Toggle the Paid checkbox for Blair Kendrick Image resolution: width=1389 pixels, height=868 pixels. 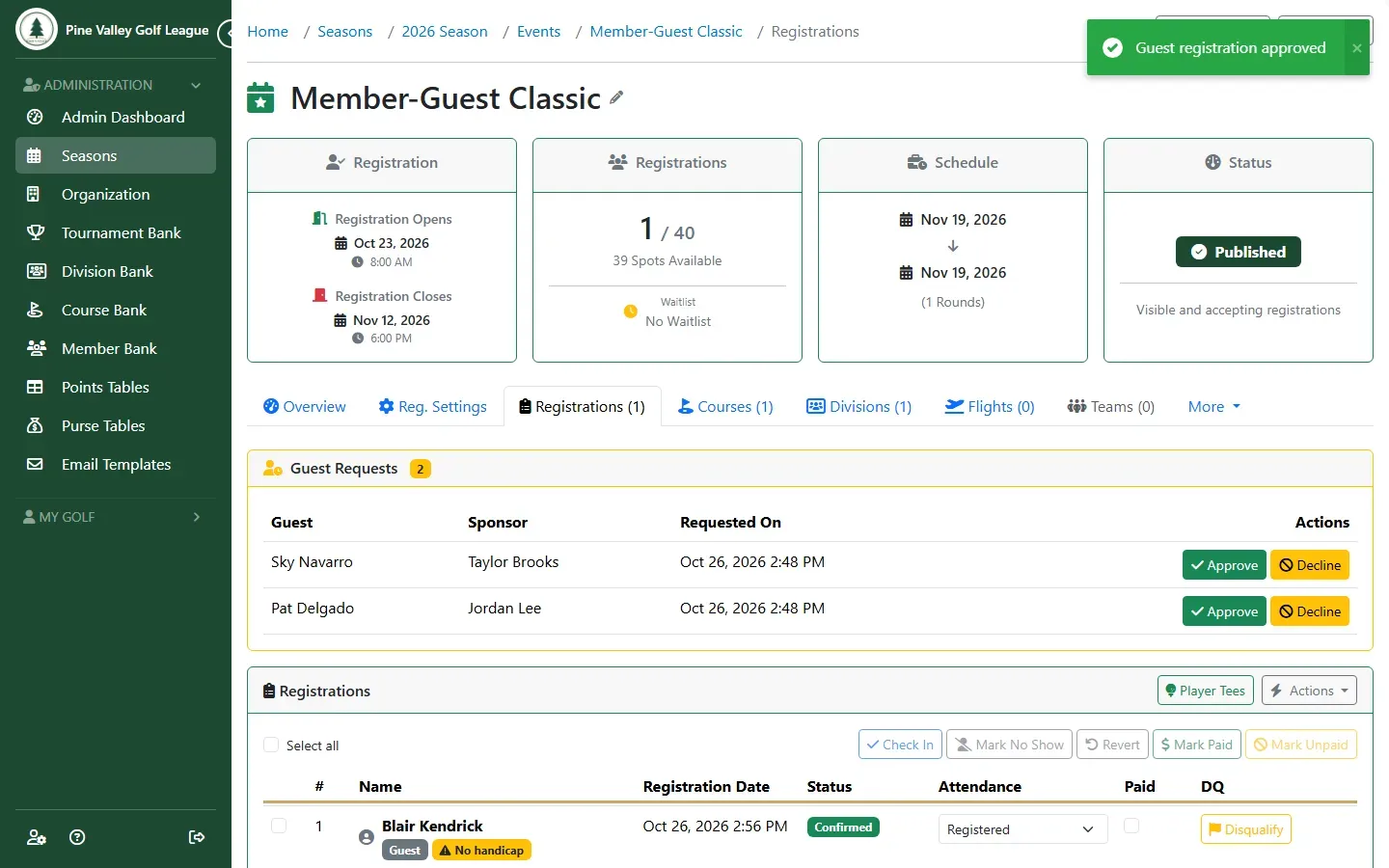coord(1131,826)
